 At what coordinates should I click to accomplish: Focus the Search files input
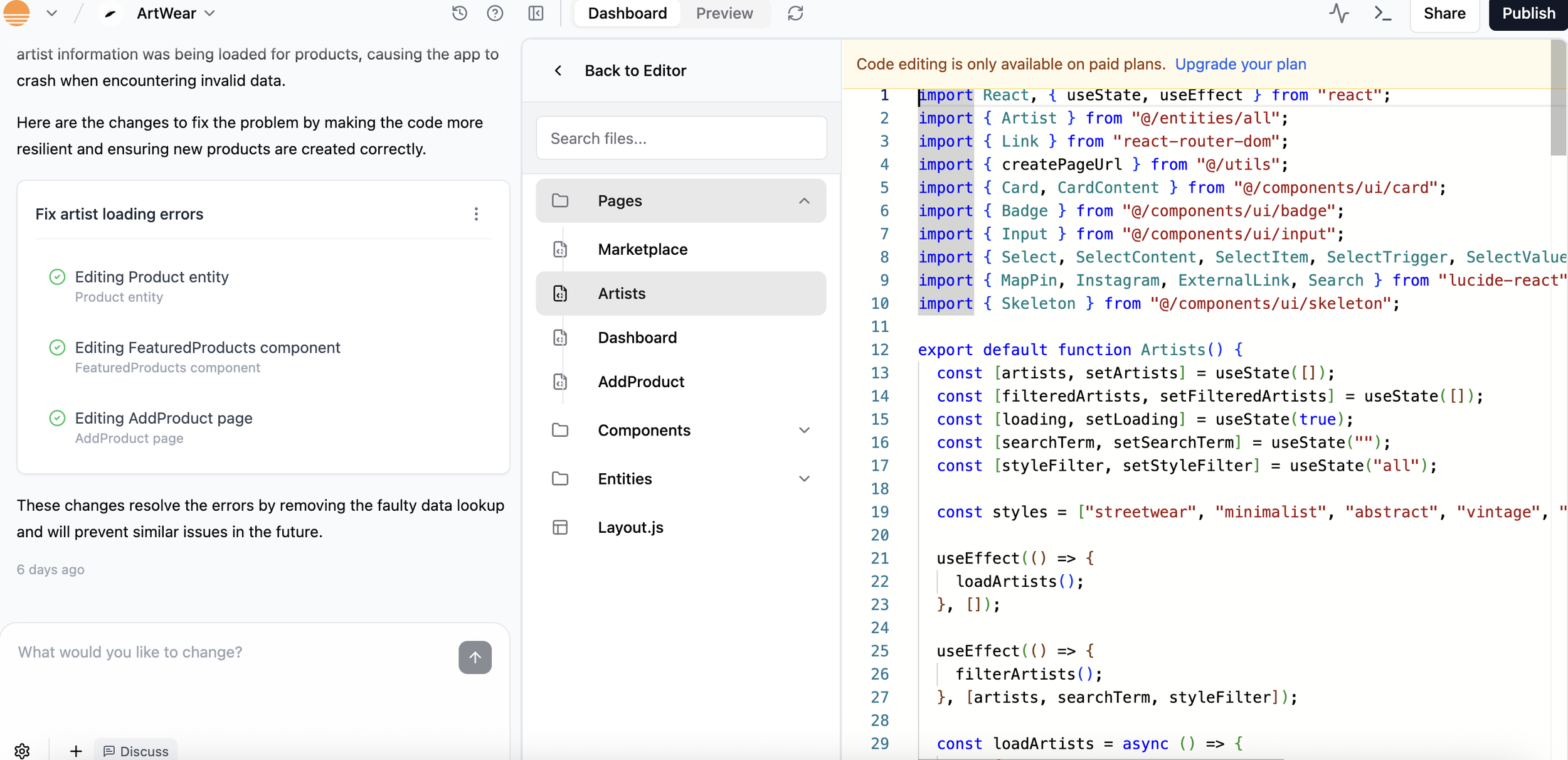681,138
